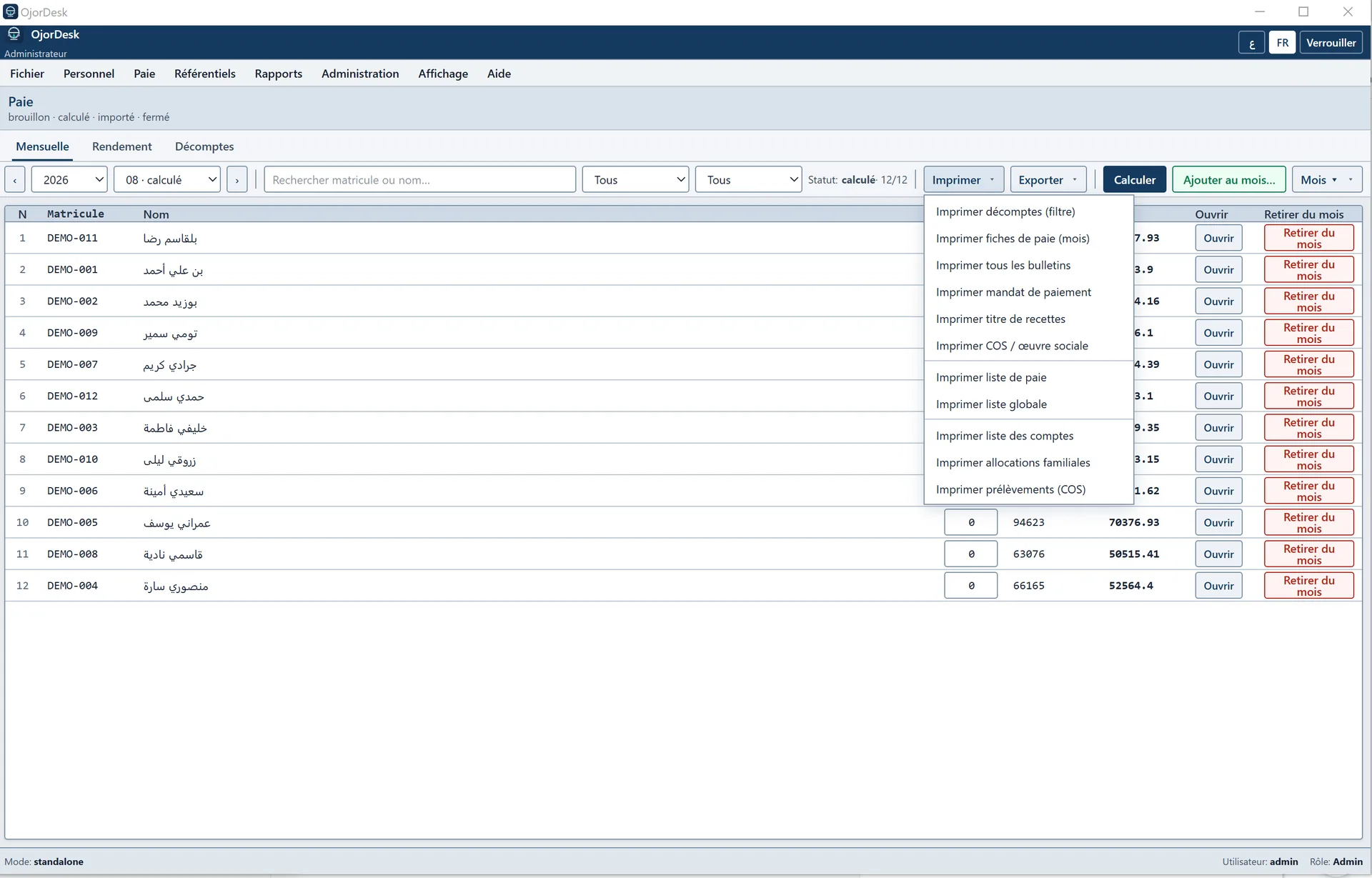Click 'Retirer du mois' for DEMO-006

(x=1308, y=491)
